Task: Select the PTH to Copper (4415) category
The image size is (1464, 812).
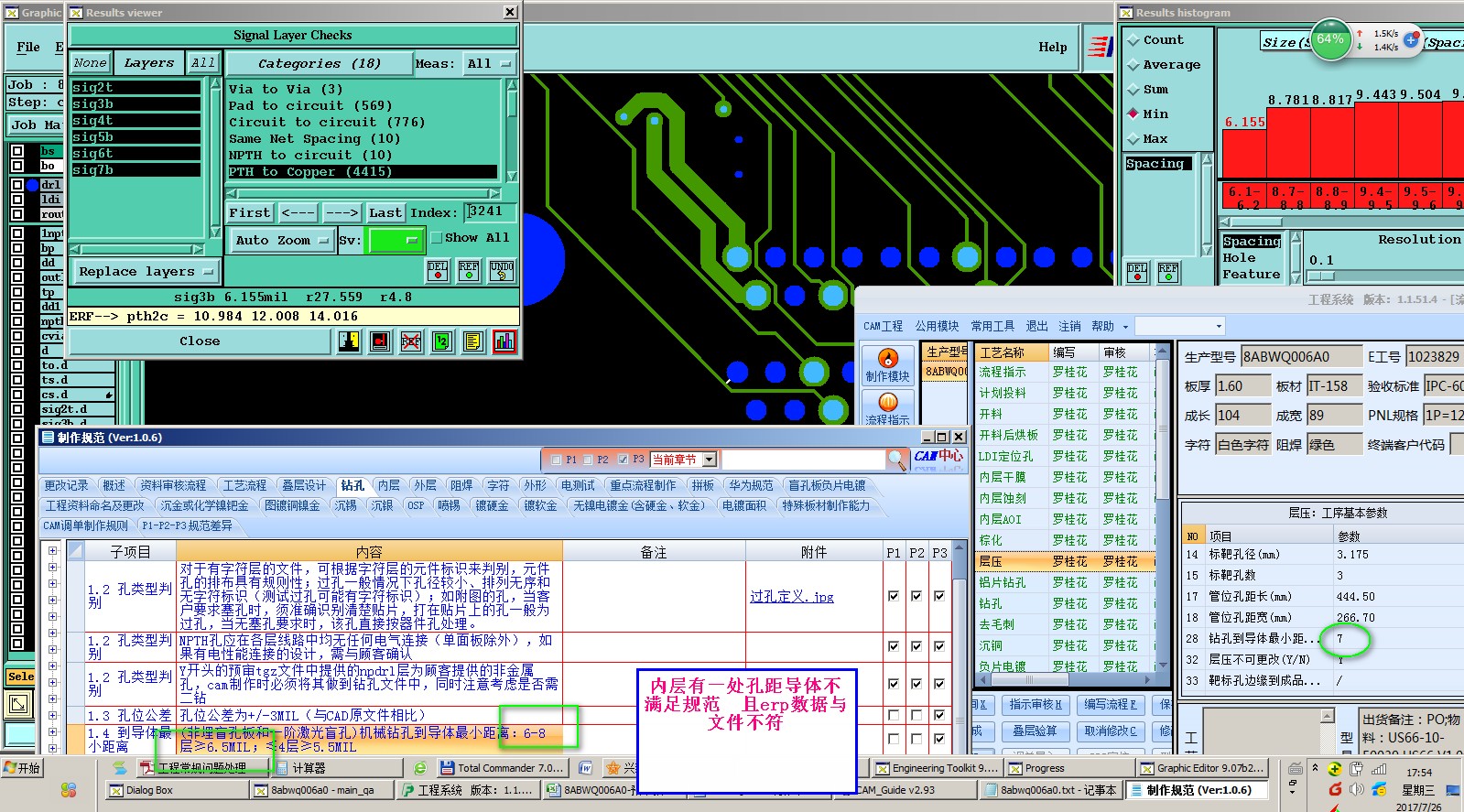Action: (x=362, y=171)
